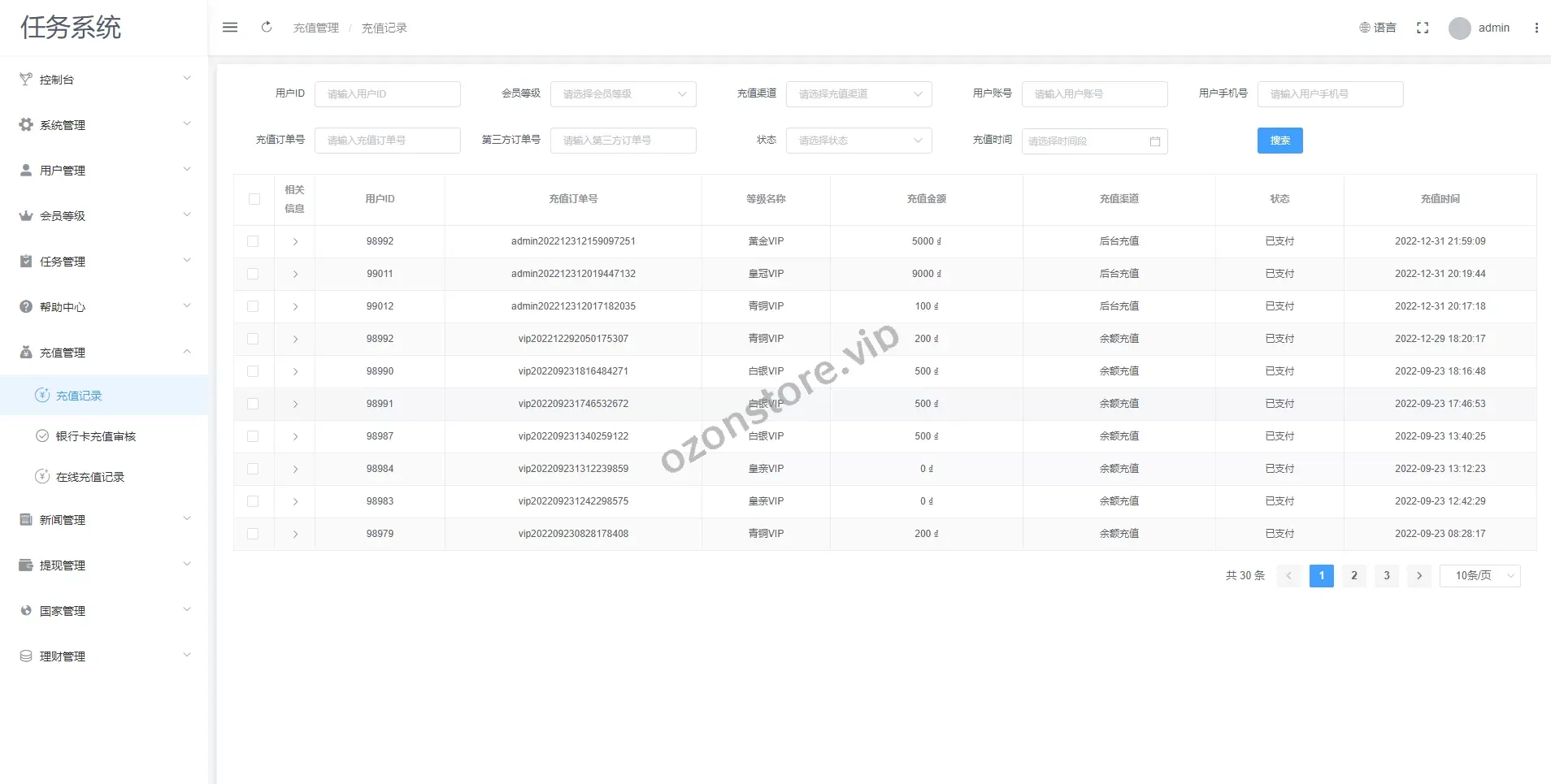This screenshot has width=1551, height=784.
Task: Select all rows with header checkbox
Action: coord(254,199)
